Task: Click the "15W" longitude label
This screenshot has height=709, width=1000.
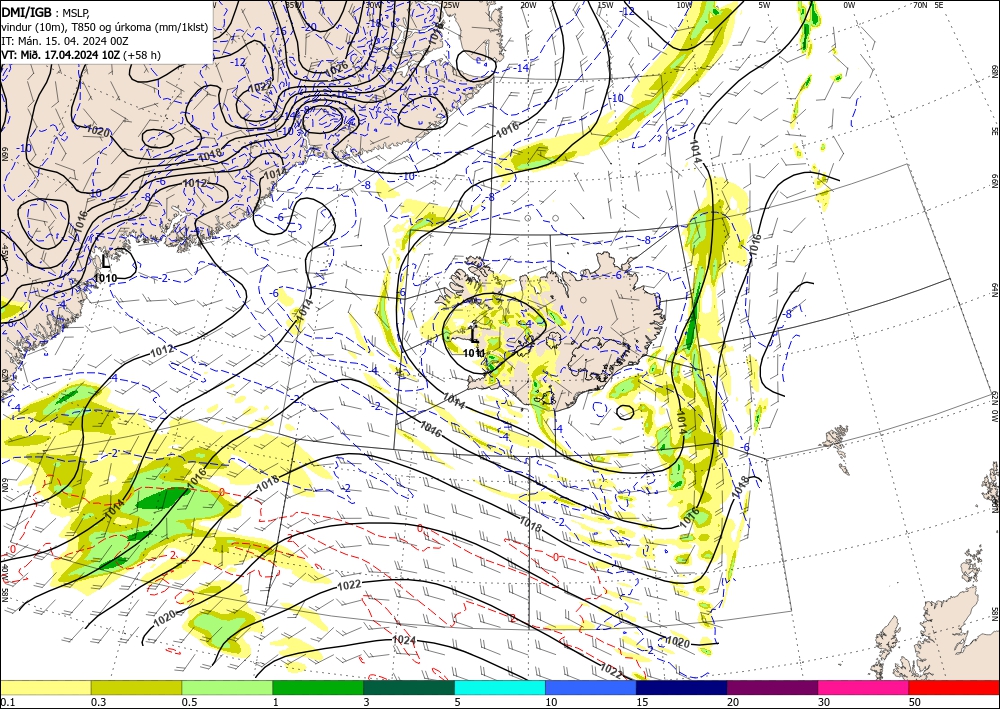Action: coord(606,5)
